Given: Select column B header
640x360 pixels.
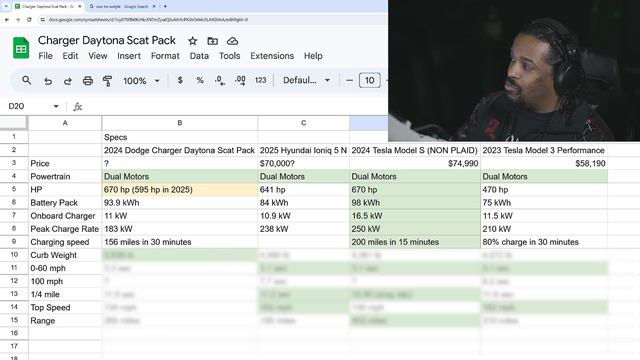Looking at the screenshot, I should click(180, 123).
